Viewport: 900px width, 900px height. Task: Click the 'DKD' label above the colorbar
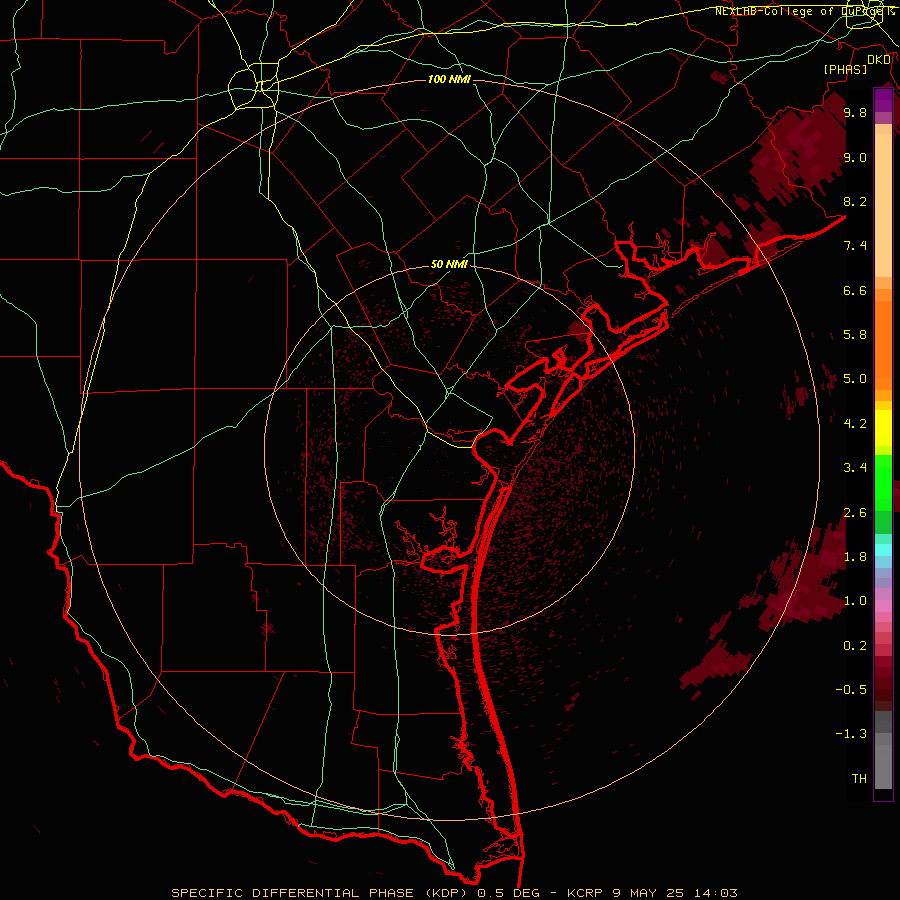878,60
